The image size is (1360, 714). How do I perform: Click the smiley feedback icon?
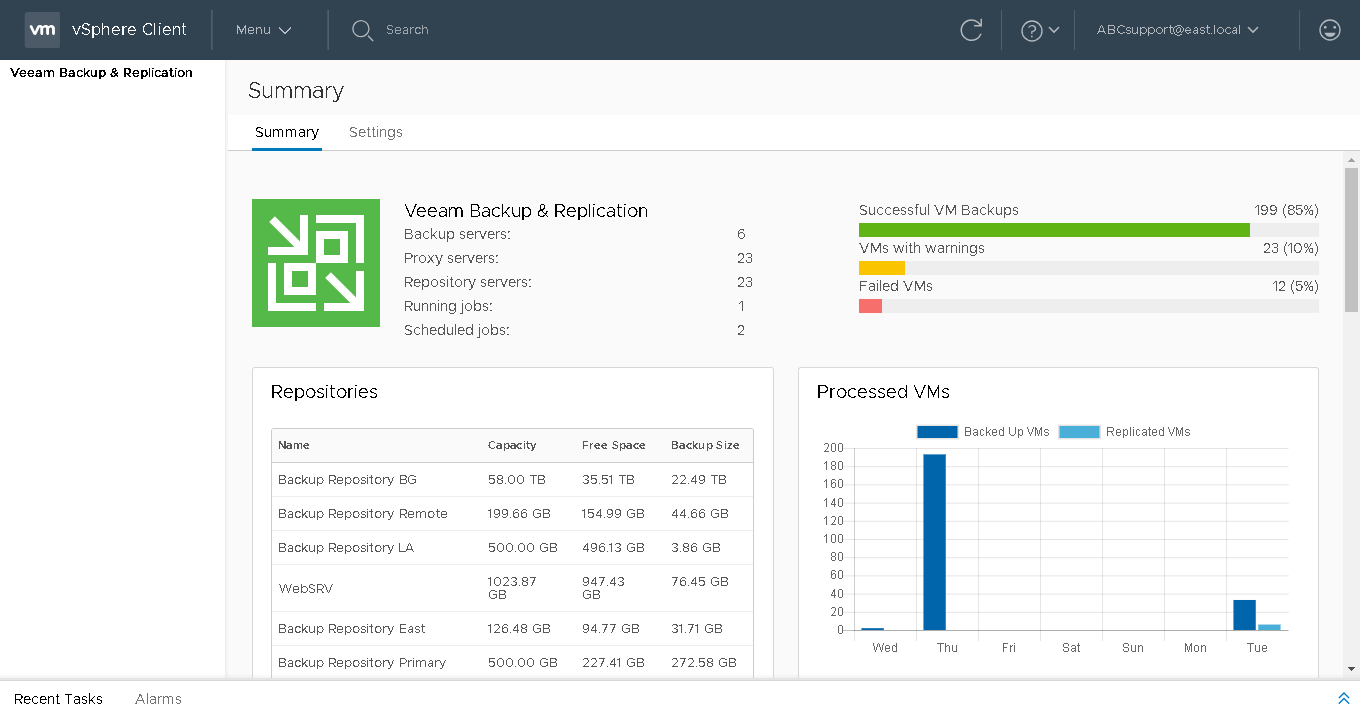click(x=1330, y=30)
